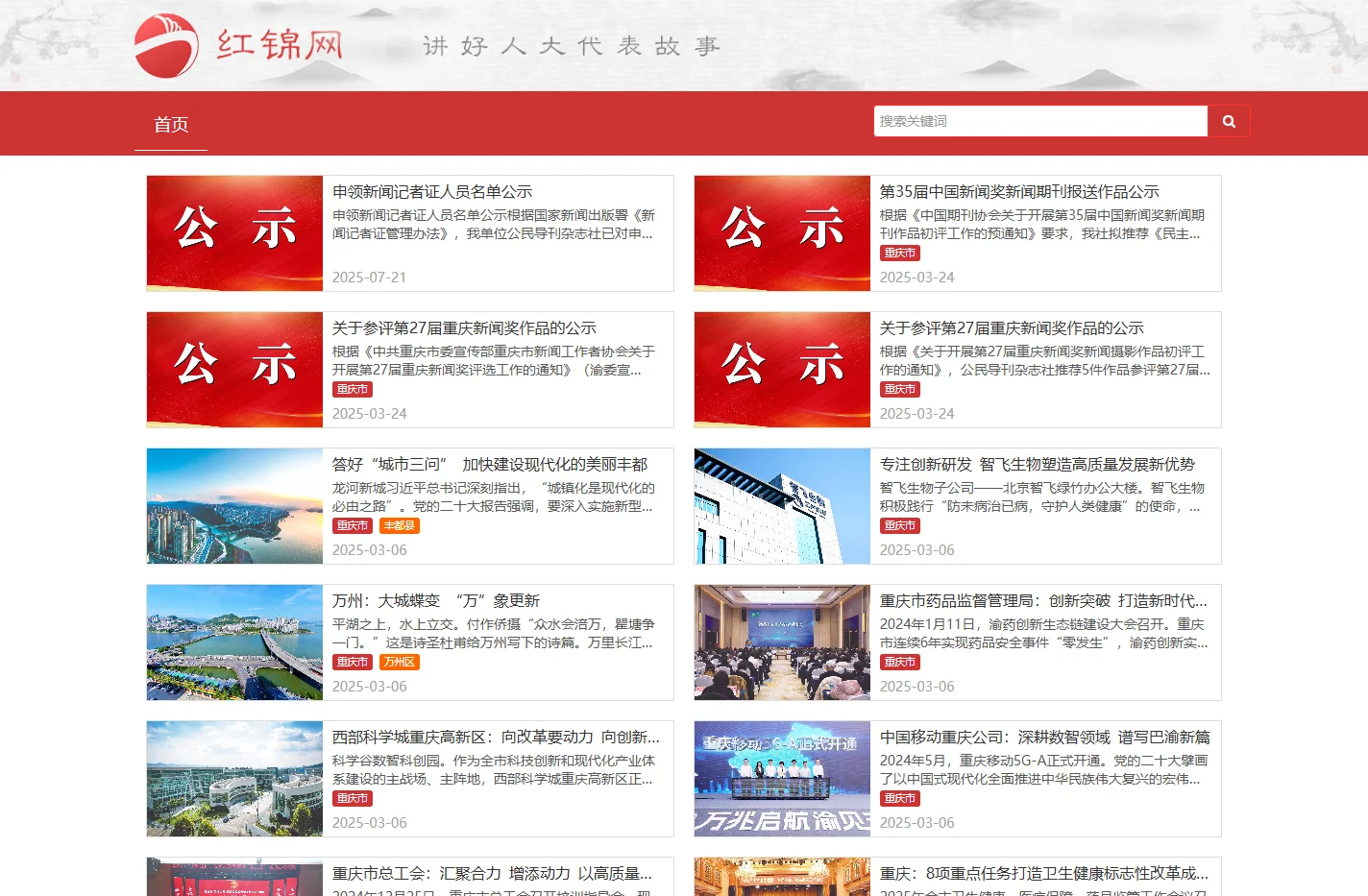Screen dimensions: 1368x896
Task: Click the 智飞生物 building thumbnail
Action: pos(782,506)
